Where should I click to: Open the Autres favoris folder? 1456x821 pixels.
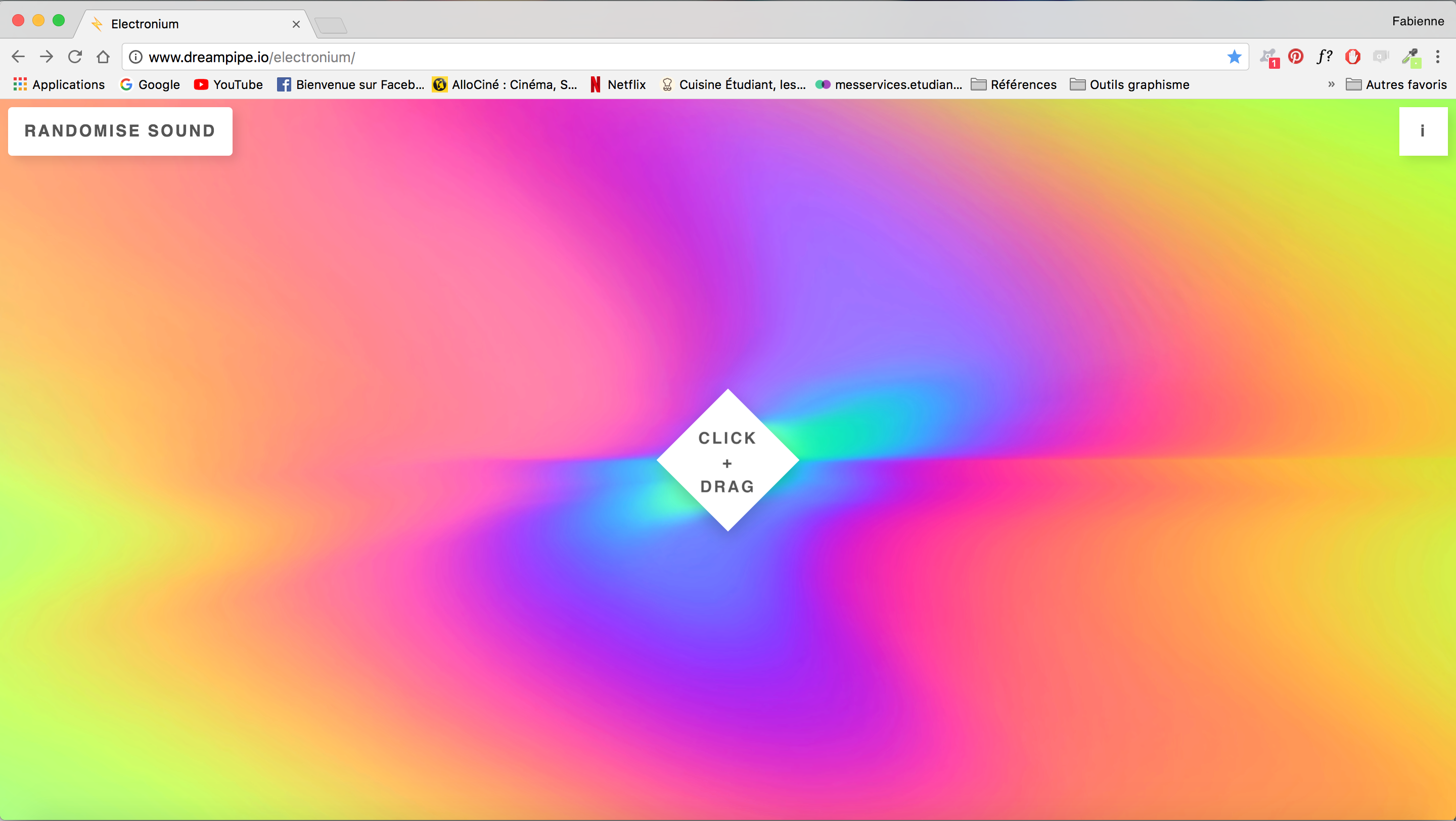(x=1396, y=84)
